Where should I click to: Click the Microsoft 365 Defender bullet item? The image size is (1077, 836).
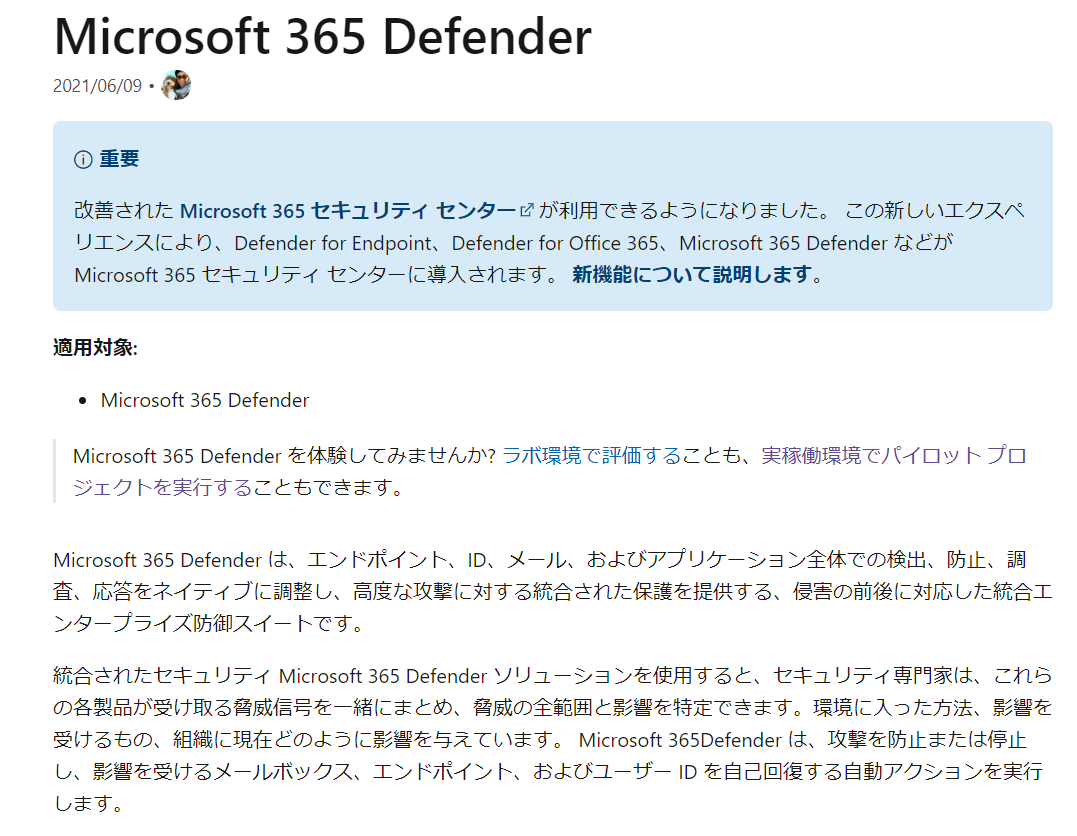point(205,400)
